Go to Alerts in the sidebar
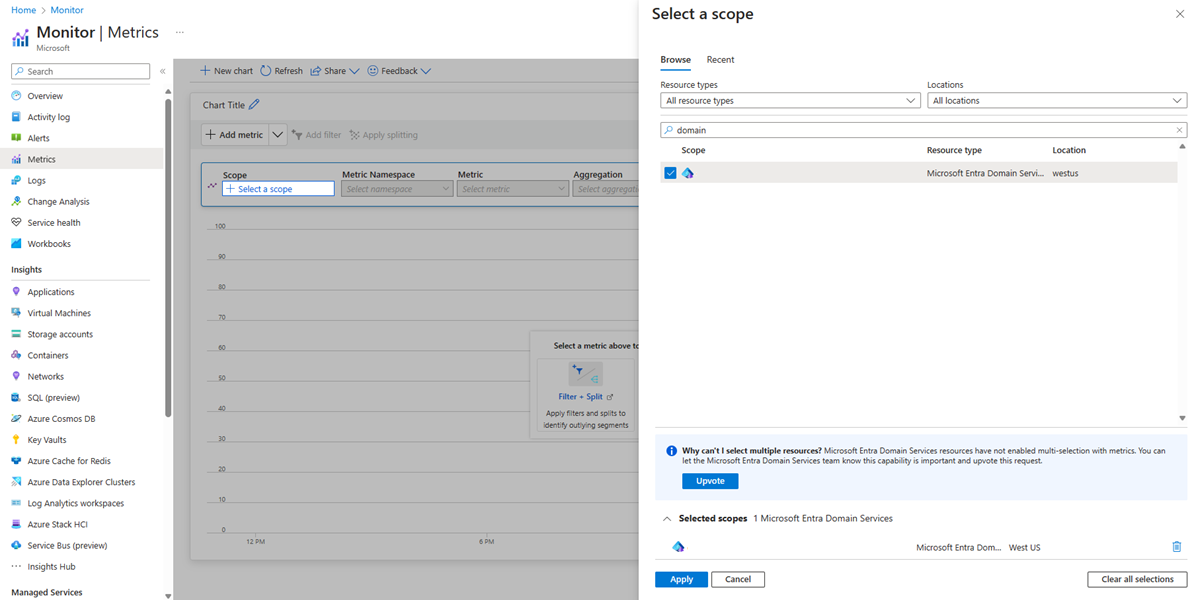1200x600 pixels. [x=38, y=138]
